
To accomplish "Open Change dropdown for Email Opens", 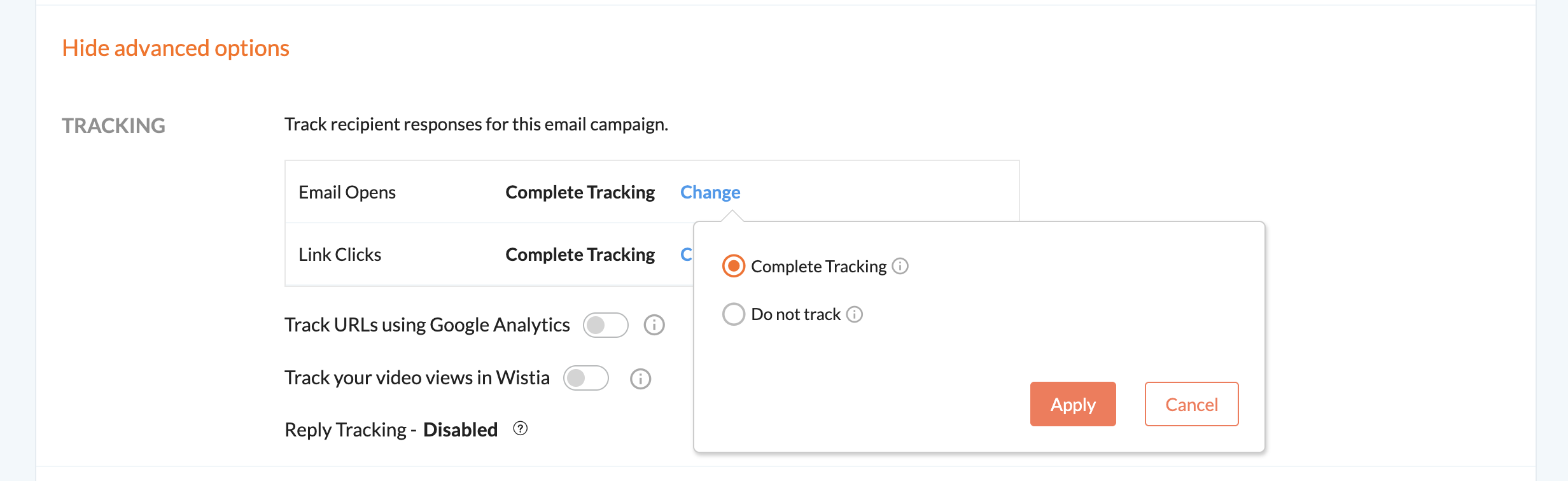I will (710, 192).
